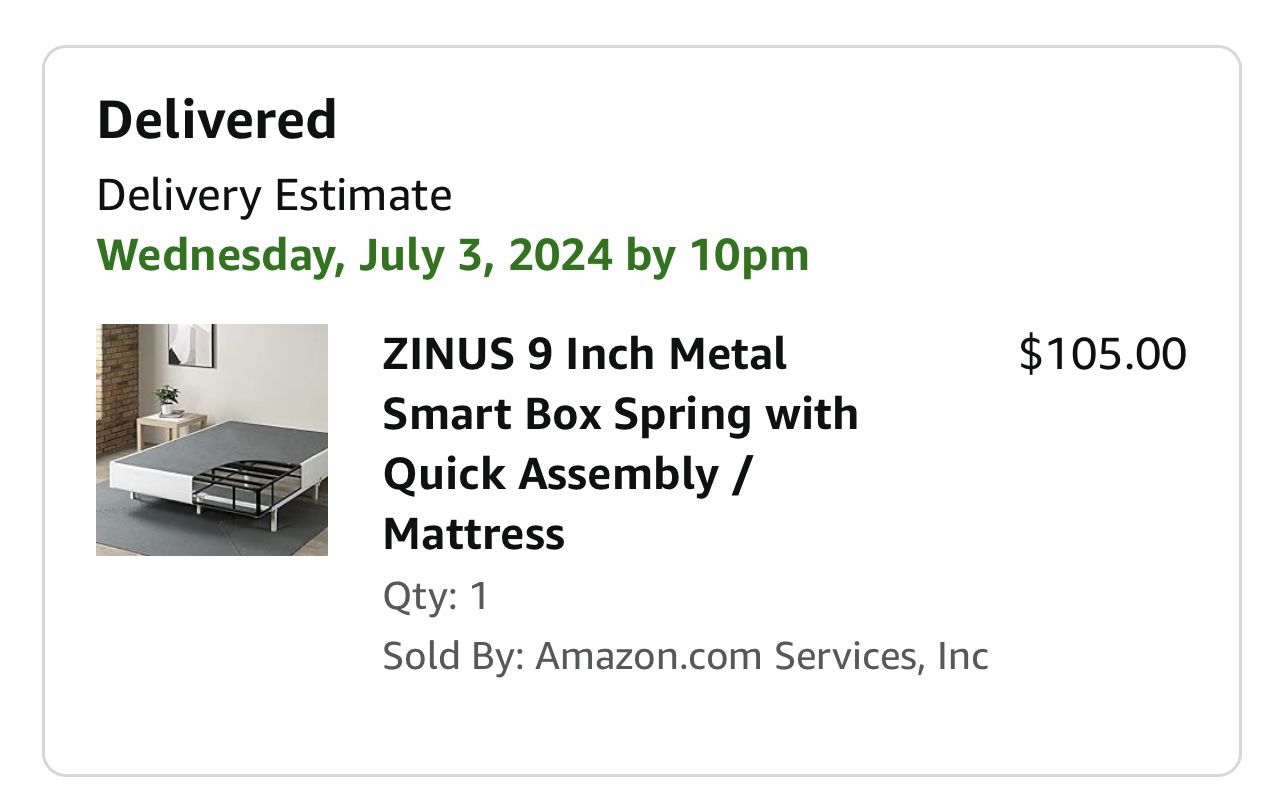Image resolution: width=1284 pixels, height=802 pixels.
Task: Click the Smart Box Spring title line
Action: coord(620,414)
